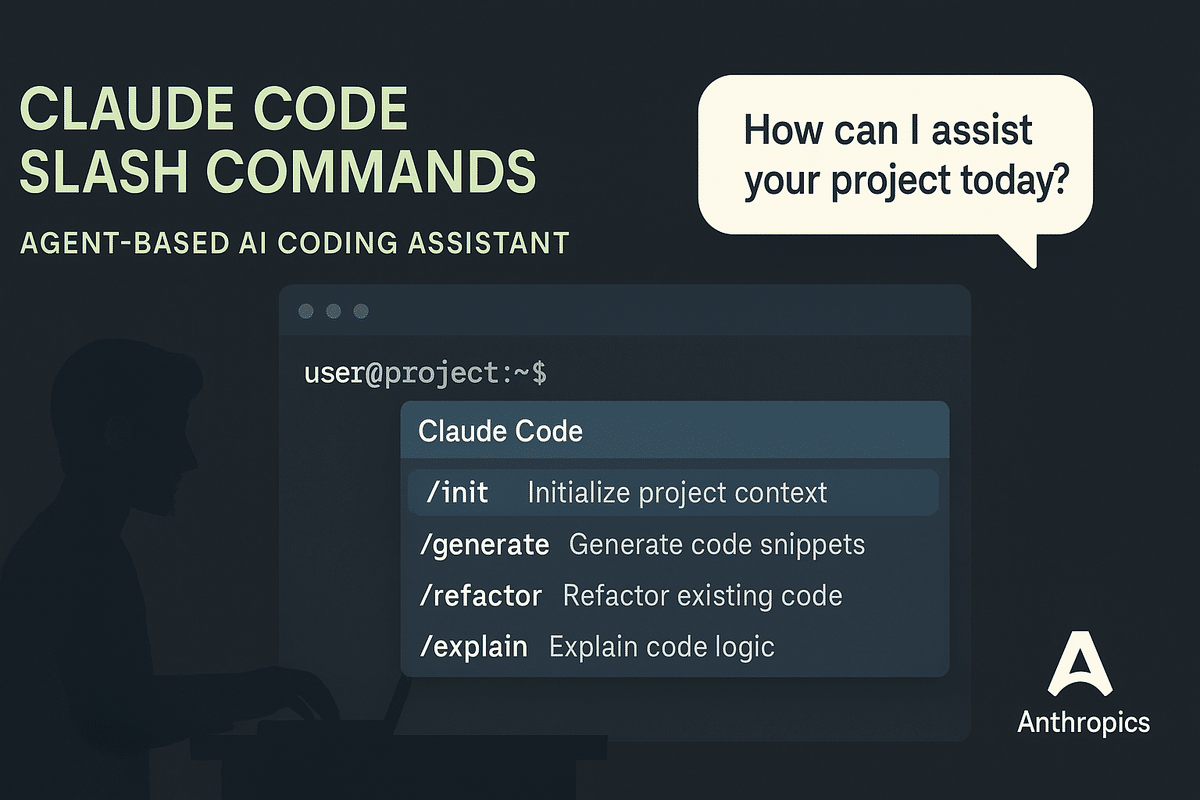The image size is (1200, 800).
Task: Click "Explain code logic" description text
Action: [662, 647]
